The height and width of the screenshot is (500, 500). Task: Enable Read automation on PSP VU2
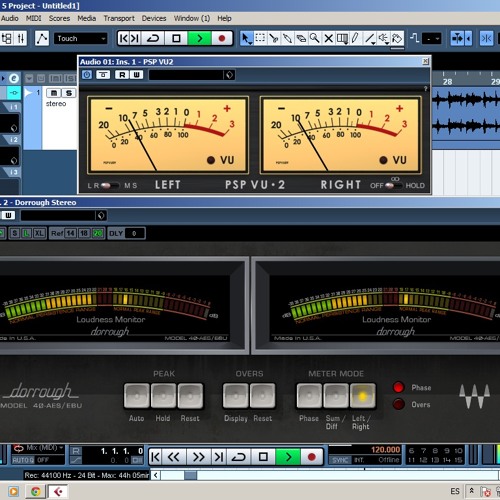[122, 75]
